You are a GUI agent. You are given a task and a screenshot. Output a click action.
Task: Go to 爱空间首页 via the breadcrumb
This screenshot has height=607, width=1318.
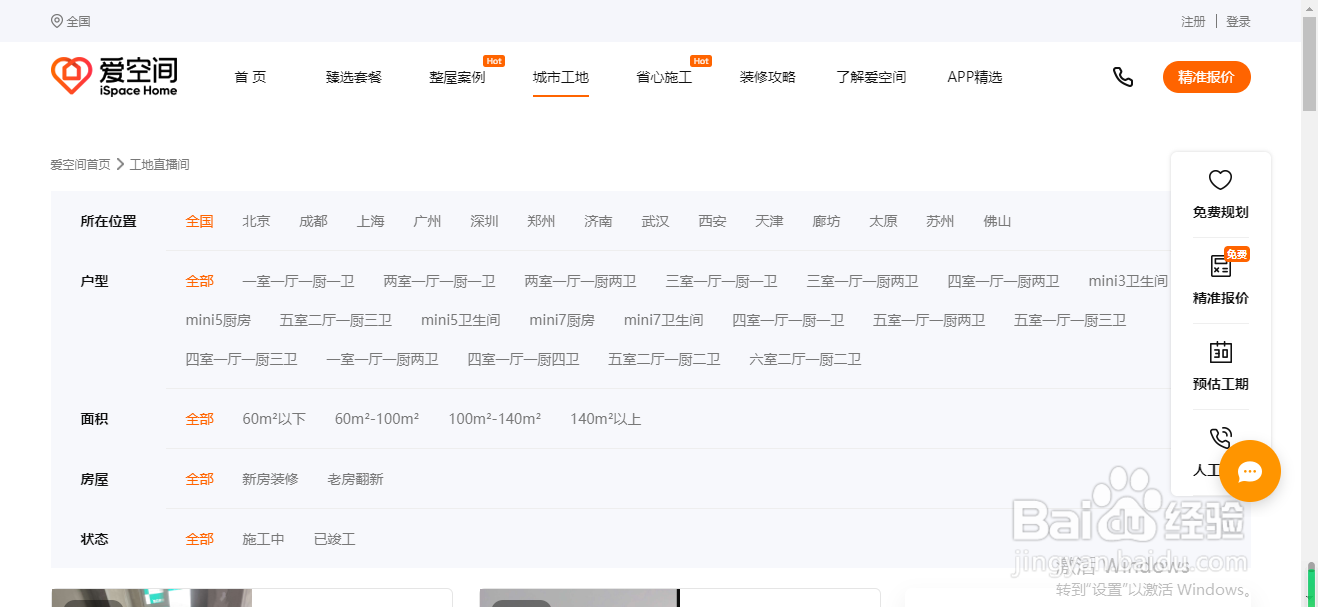[x=79, y=164]
